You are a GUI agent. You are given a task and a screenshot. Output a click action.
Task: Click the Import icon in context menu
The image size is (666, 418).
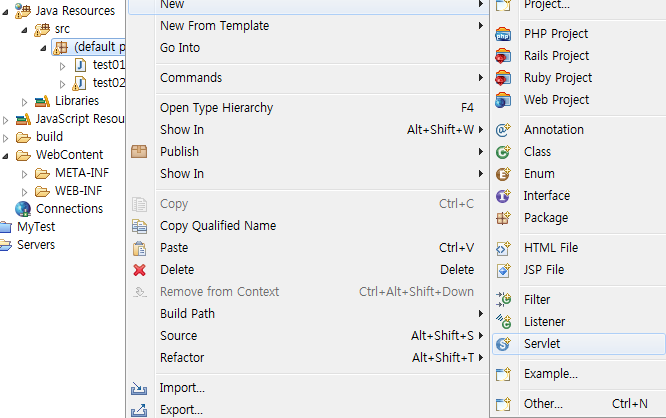[x=139, y=388]
